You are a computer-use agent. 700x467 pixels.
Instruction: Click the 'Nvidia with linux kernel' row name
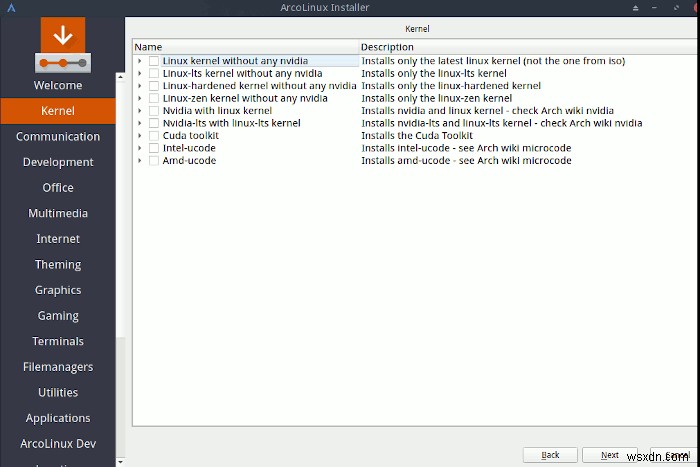pyautogui.click(x=217, y=111)
